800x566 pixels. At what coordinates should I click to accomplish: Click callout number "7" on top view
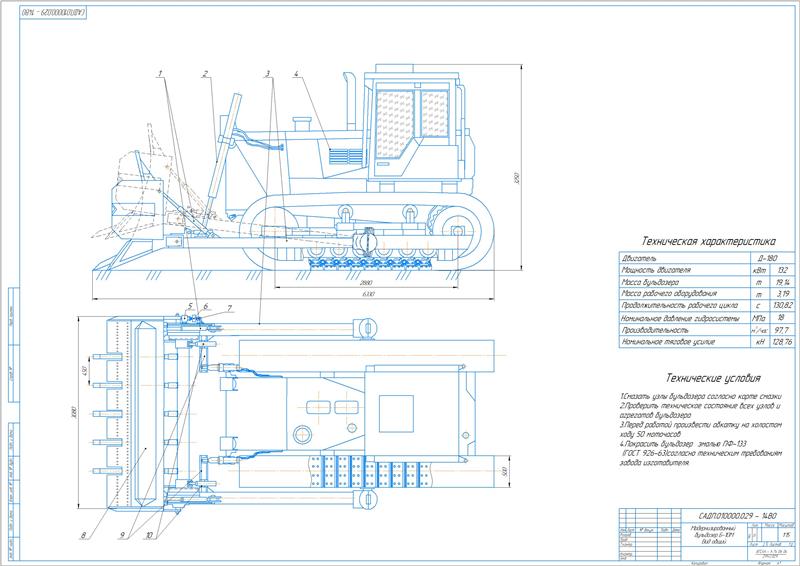tap(230, 308)
